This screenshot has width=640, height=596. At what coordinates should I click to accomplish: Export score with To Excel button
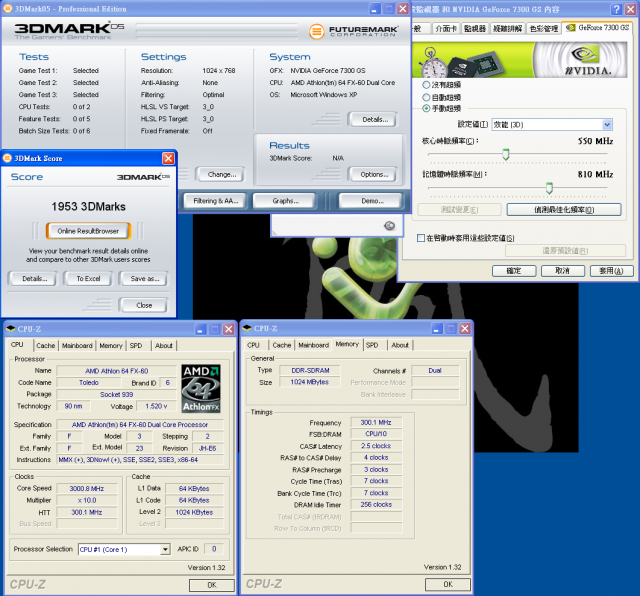[88, 278]
